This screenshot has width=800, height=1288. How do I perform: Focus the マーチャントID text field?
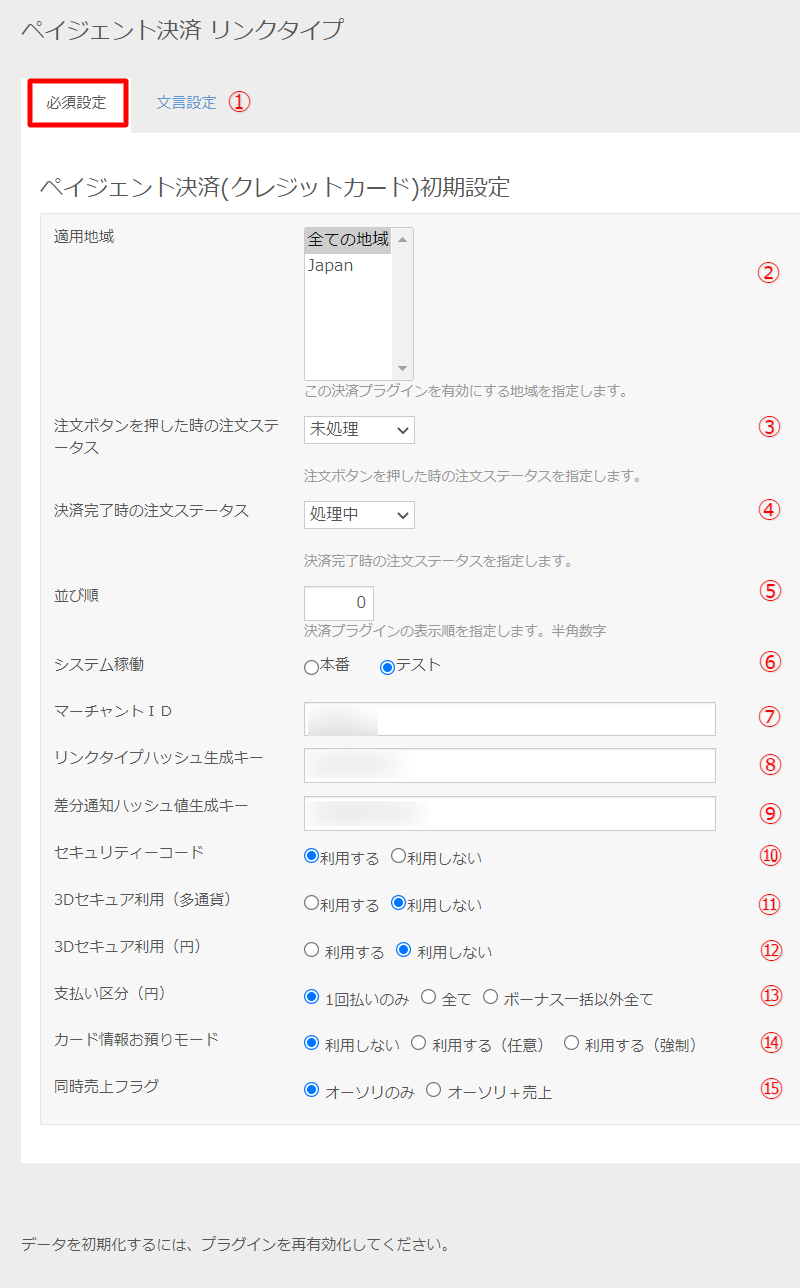pyautogui.click(x=510, y=719)
